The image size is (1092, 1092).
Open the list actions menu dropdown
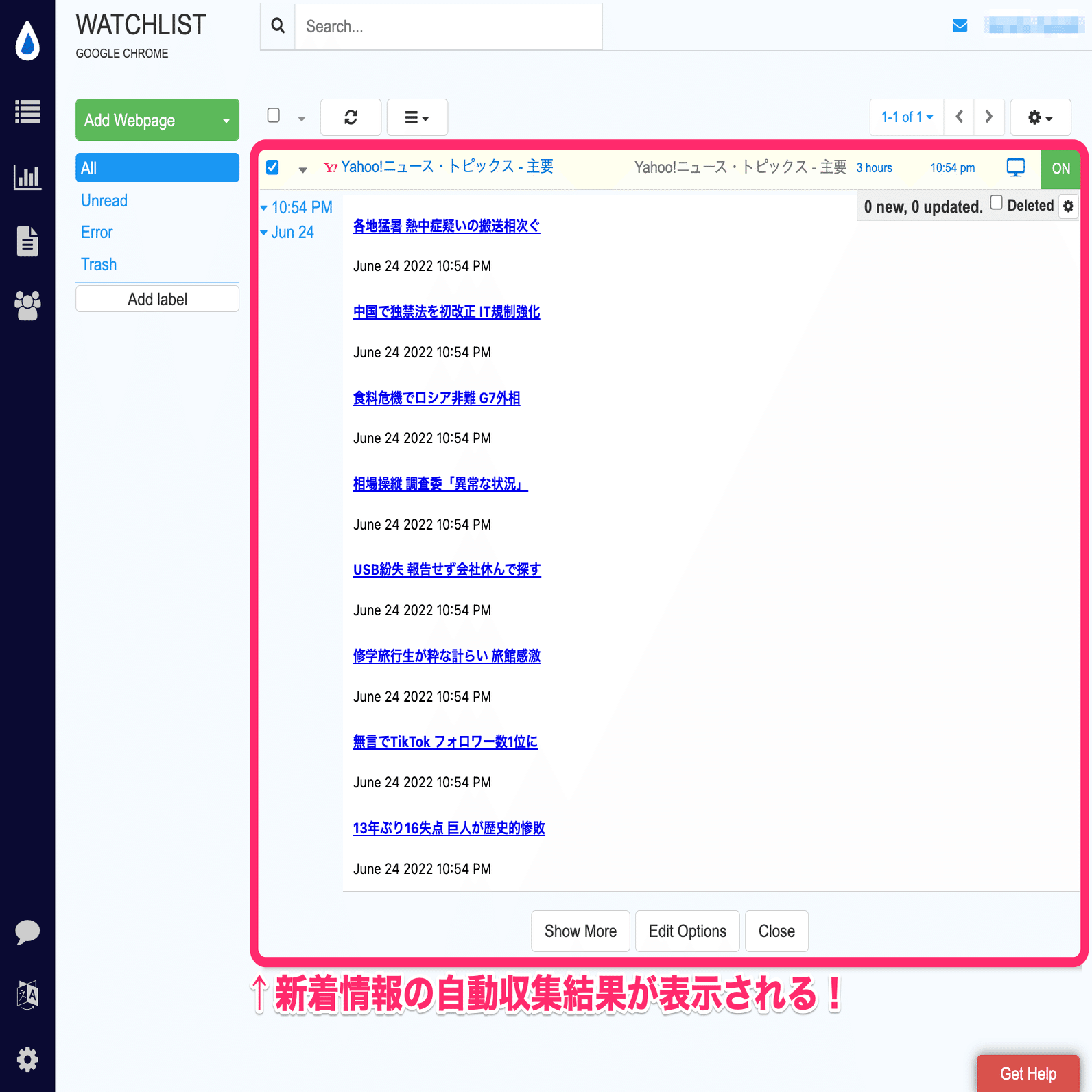[417, 117]
